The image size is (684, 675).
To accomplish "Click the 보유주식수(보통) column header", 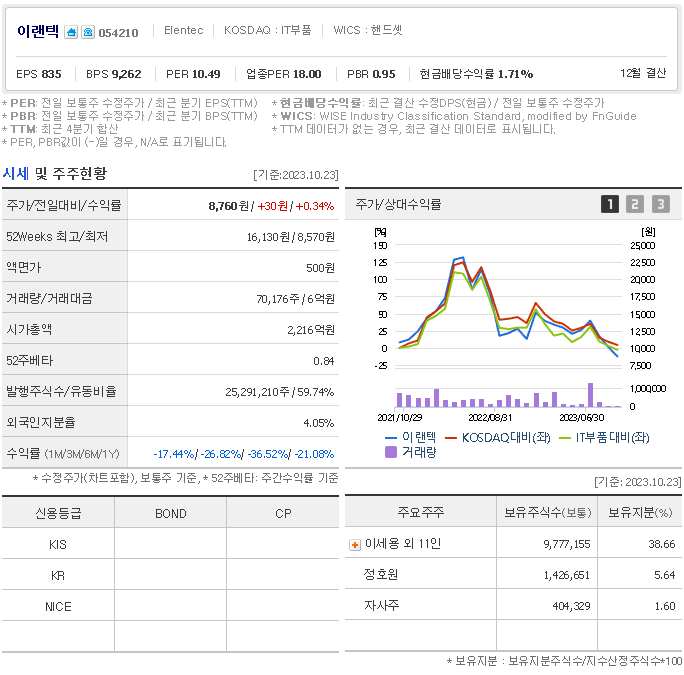I will pyautogui.click(x=547, y=512).
